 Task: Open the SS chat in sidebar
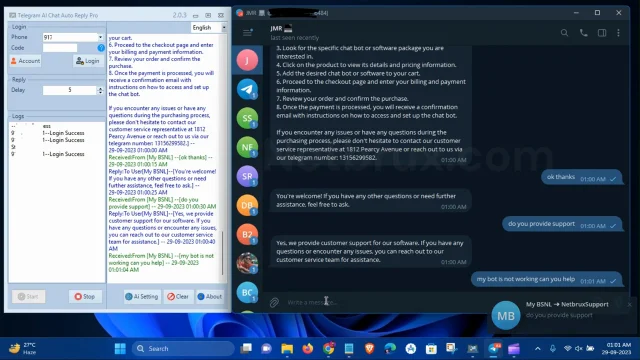(x=247, y=118)
